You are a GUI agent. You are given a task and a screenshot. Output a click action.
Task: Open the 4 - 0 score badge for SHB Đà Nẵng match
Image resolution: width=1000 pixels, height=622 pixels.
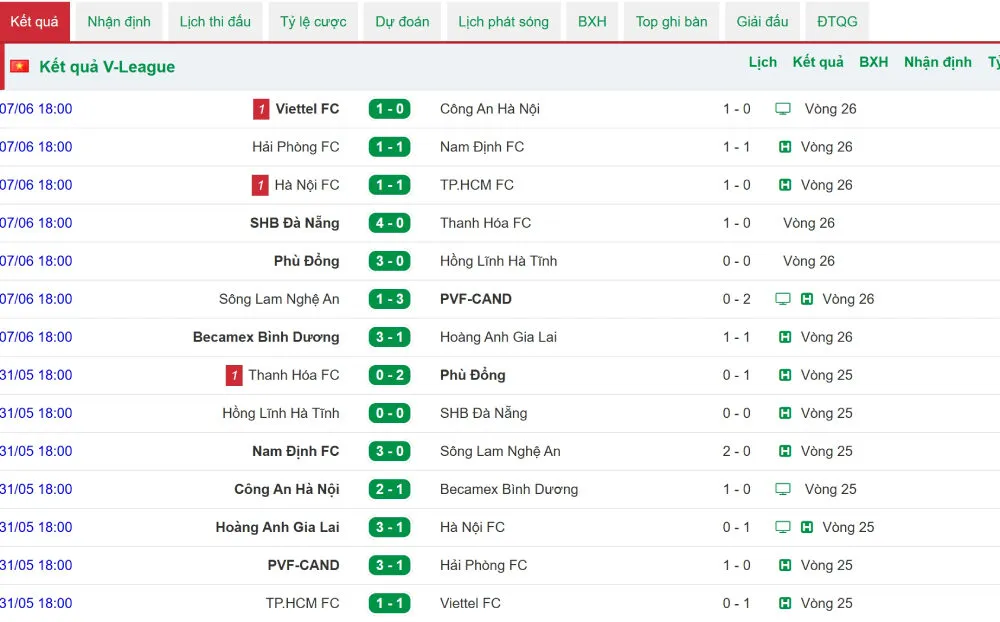pyautogui.click(x=390, y=223)
